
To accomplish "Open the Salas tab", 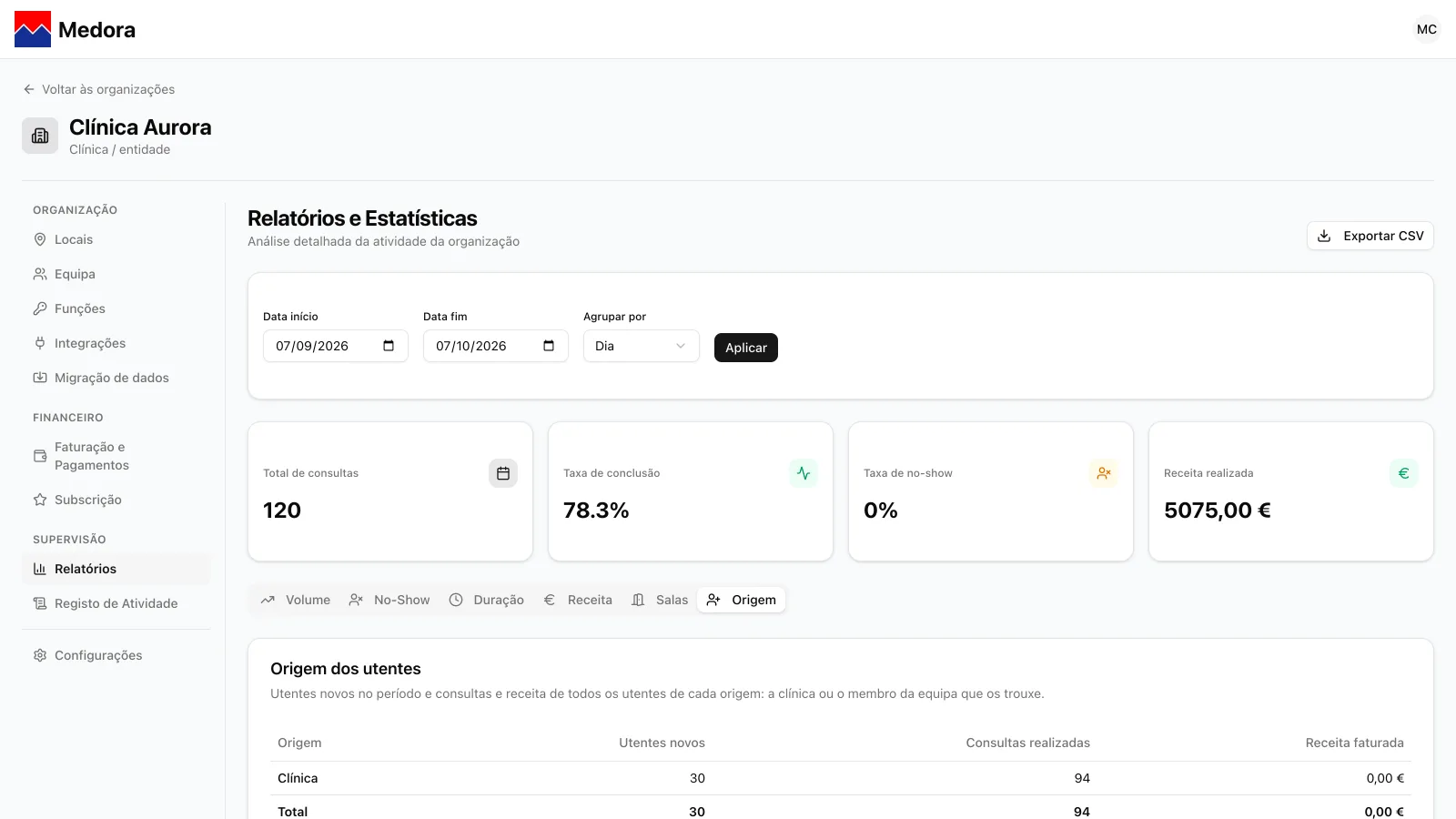I will click(x=660, y=600).
